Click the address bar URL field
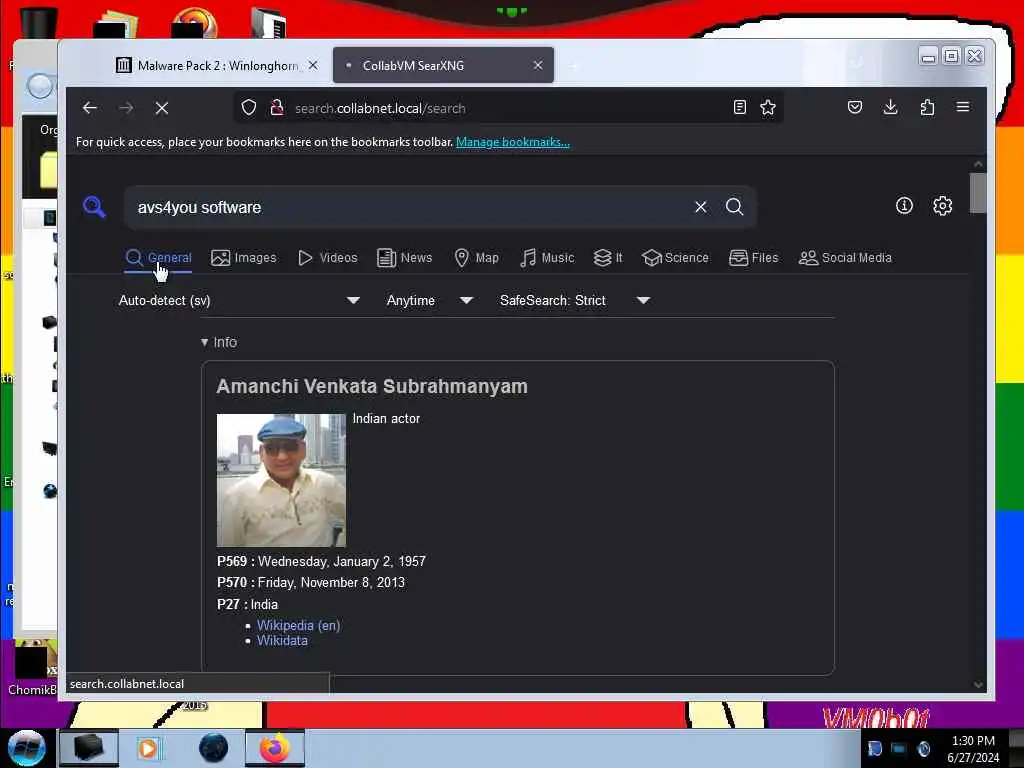This screenshot has height=768, width=1024. 509,108
